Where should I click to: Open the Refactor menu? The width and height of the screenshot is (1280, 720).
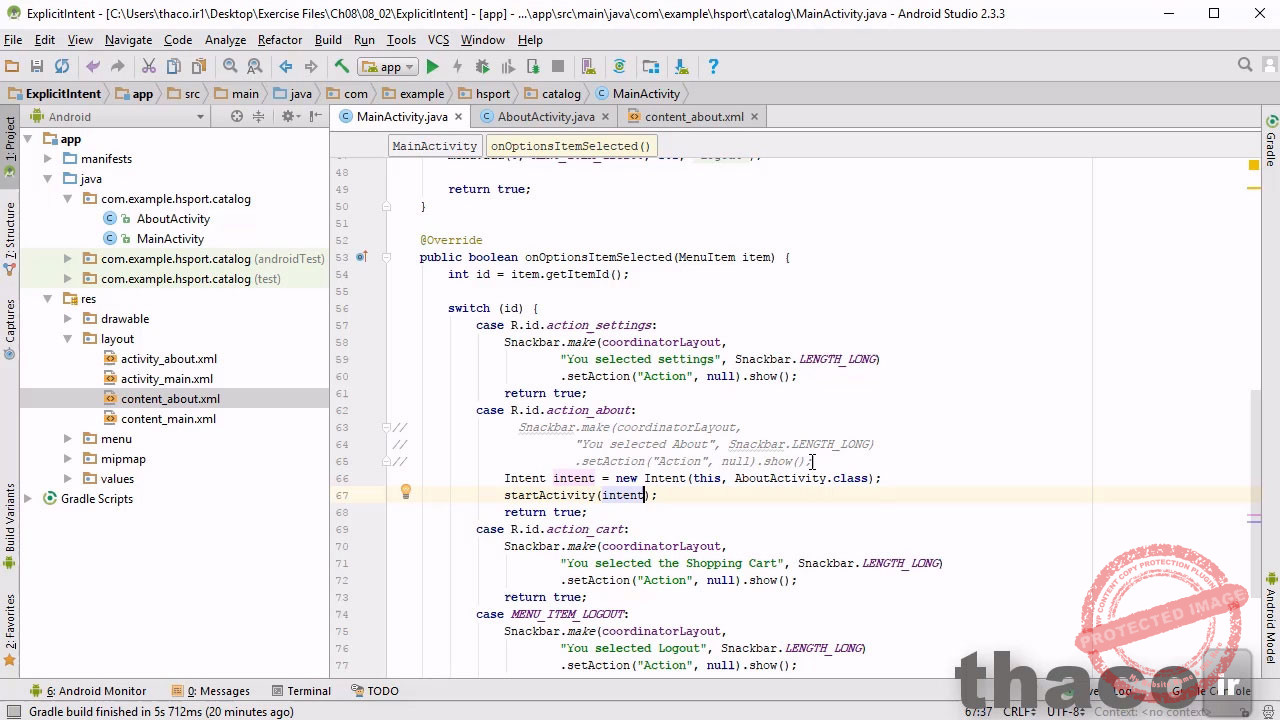279,40
